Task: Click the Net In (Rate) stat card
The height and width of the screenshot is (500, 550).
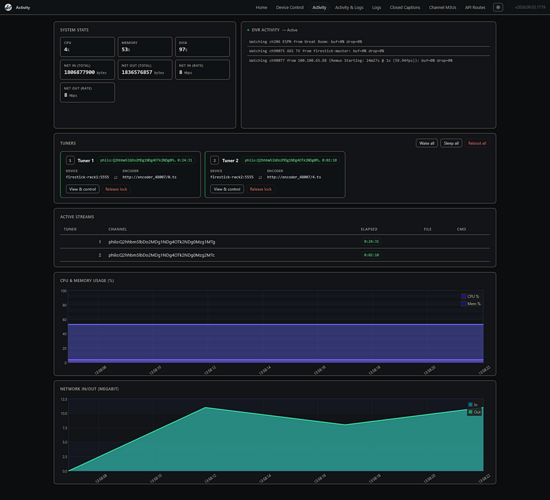Action: tap(202, 69)
